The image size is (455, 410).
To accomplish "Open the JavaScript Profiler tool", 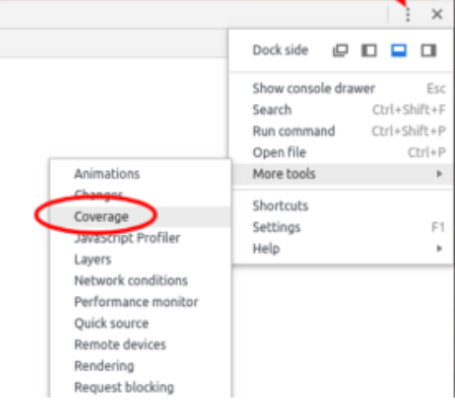I will 140,238.
